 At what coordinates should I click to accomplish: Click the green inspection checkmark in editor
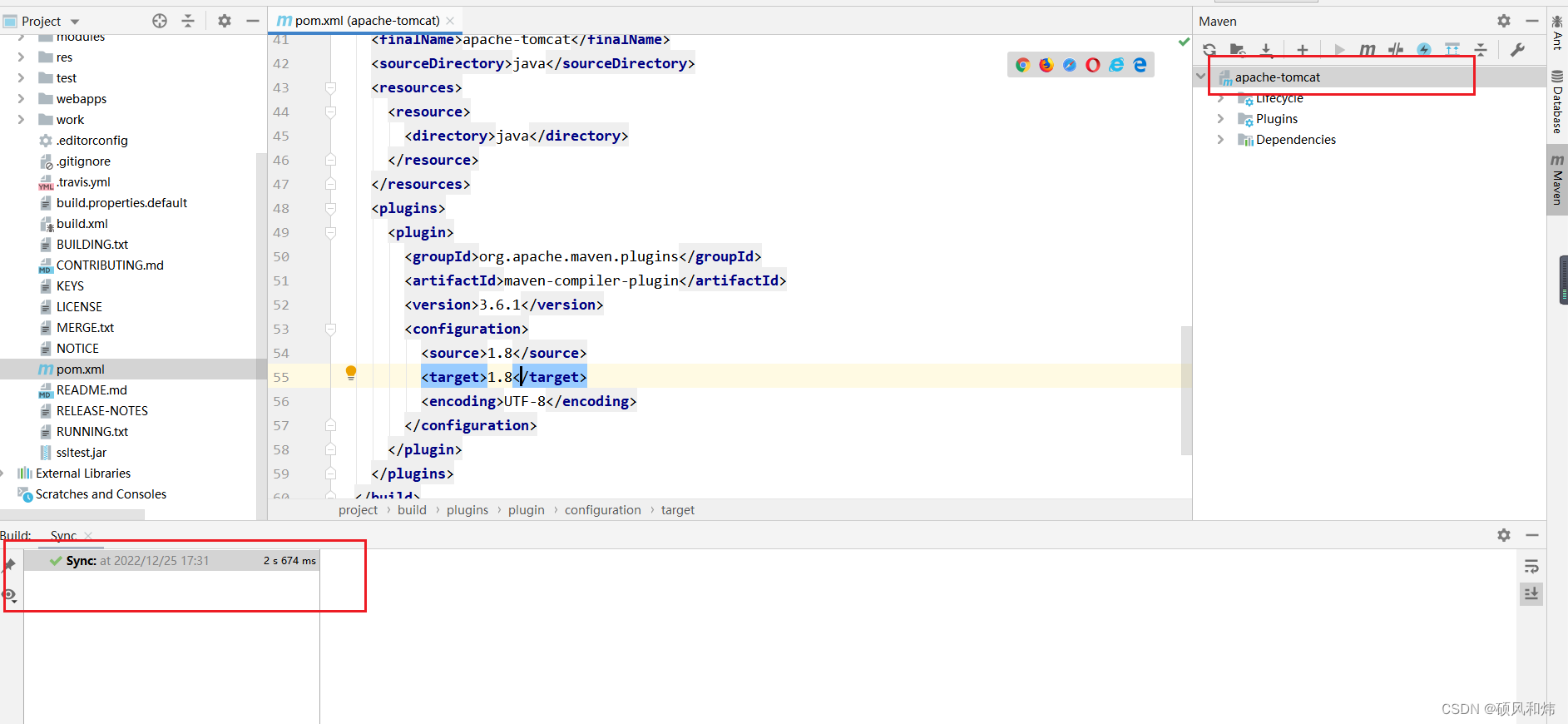[1184, 42]
